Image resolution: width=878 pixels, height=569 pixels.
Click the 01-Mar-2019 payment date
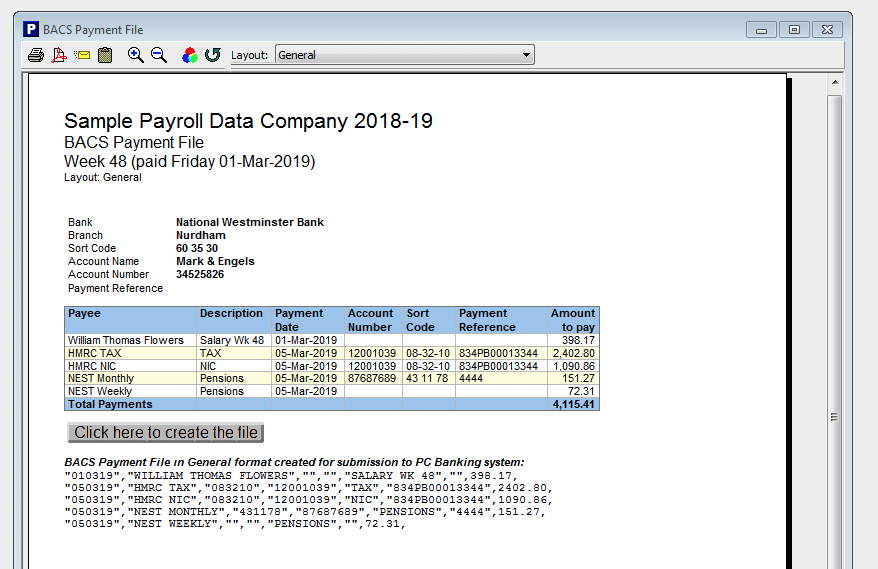[306, 340]
